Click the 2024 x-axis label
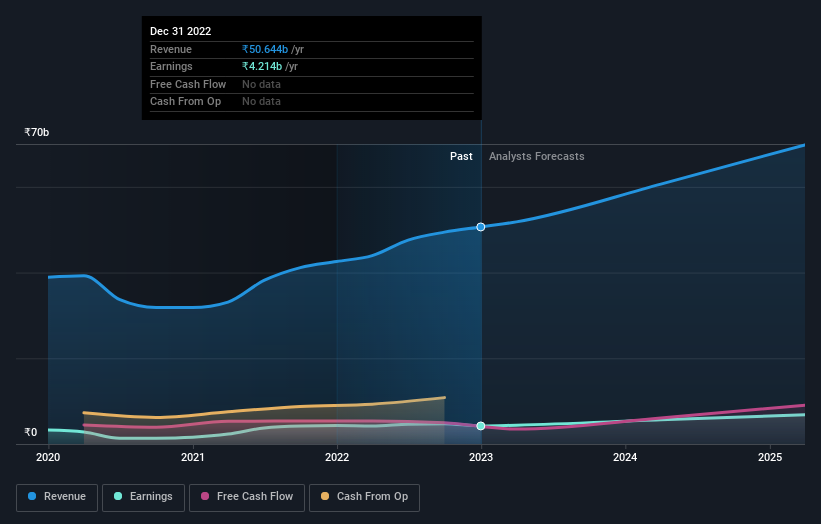Screen dimensions: 821x524 [x=625, y=458]
